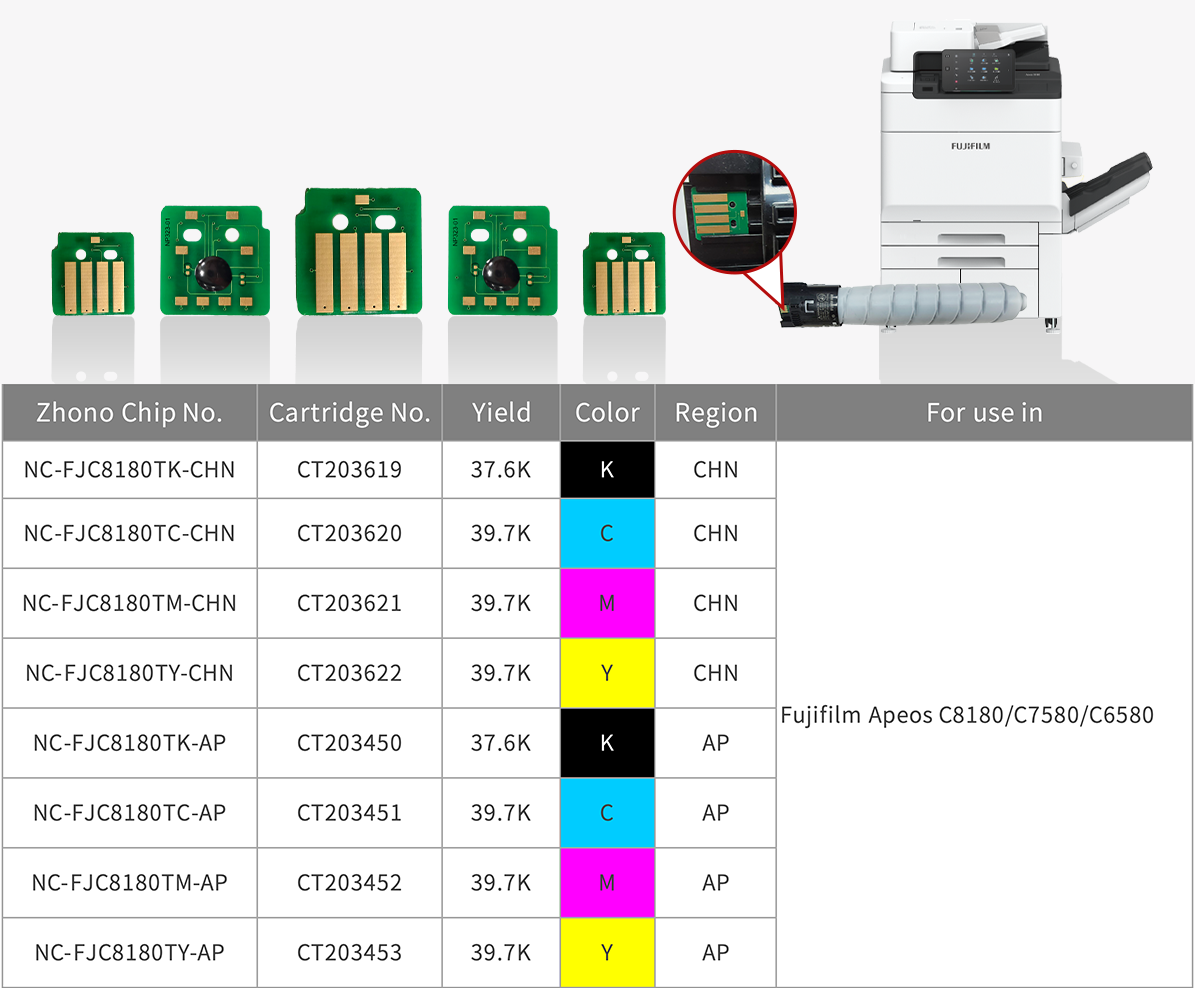Select the cyan C swatch in the CT203620 row
The image size is (1195, 988).
coord(607,533)
